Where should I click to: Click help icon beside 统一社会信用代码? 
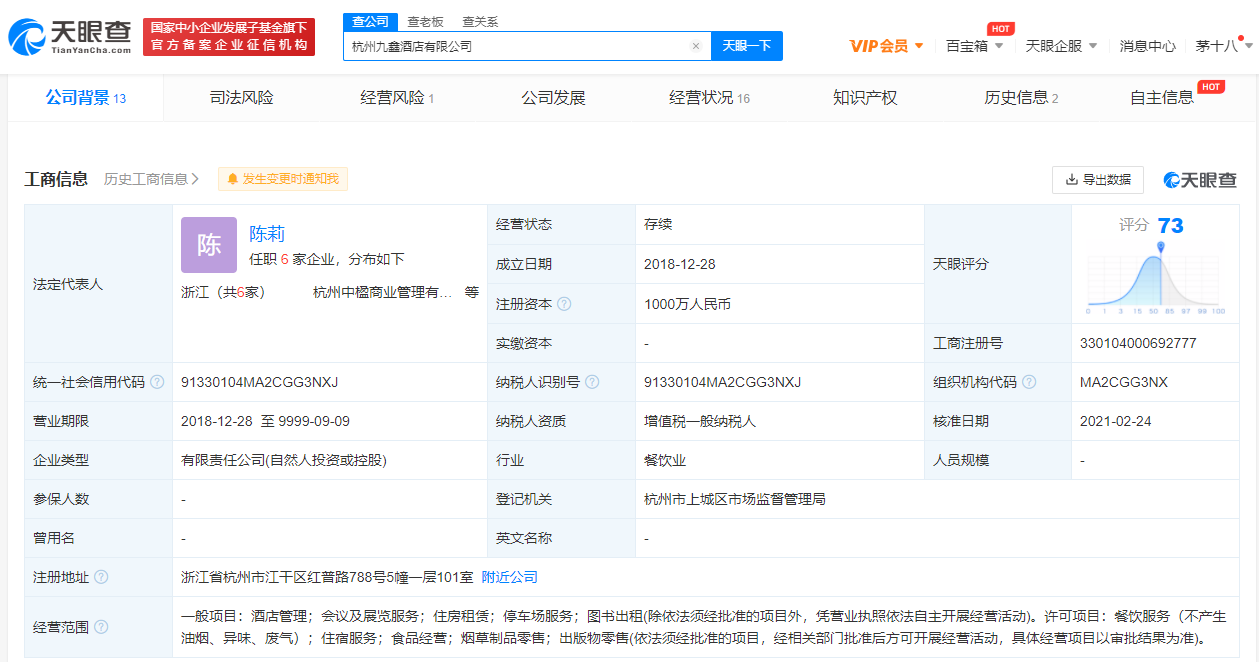pyautogui.click(x=157, y=382)
